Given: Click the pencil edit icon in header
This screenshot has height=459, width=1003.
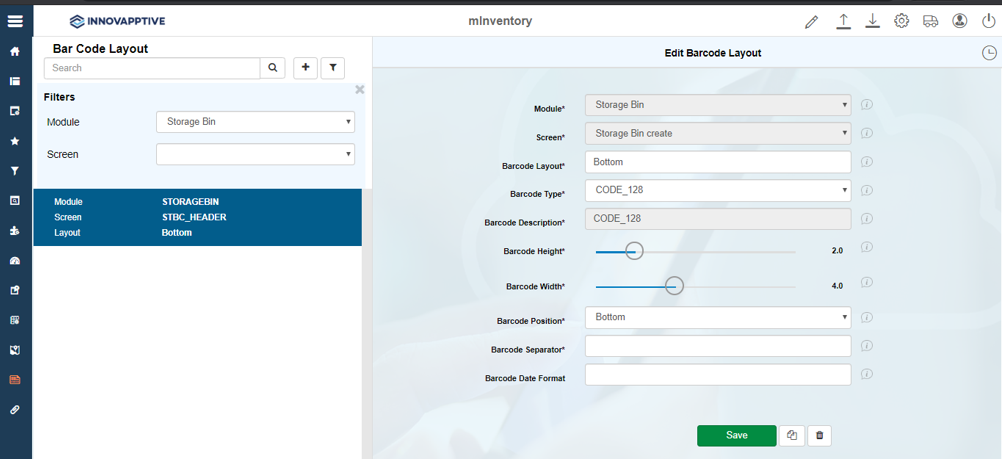Looking at the screenshot, I should click(811, 22).
